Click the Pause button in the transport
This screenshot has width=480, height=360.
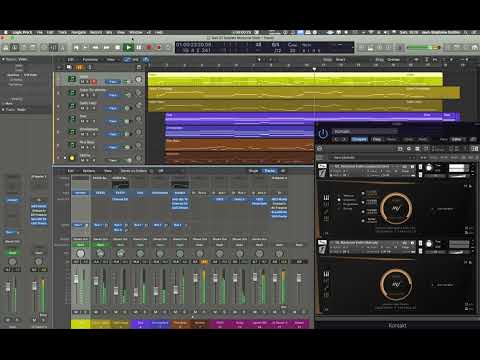139,47
